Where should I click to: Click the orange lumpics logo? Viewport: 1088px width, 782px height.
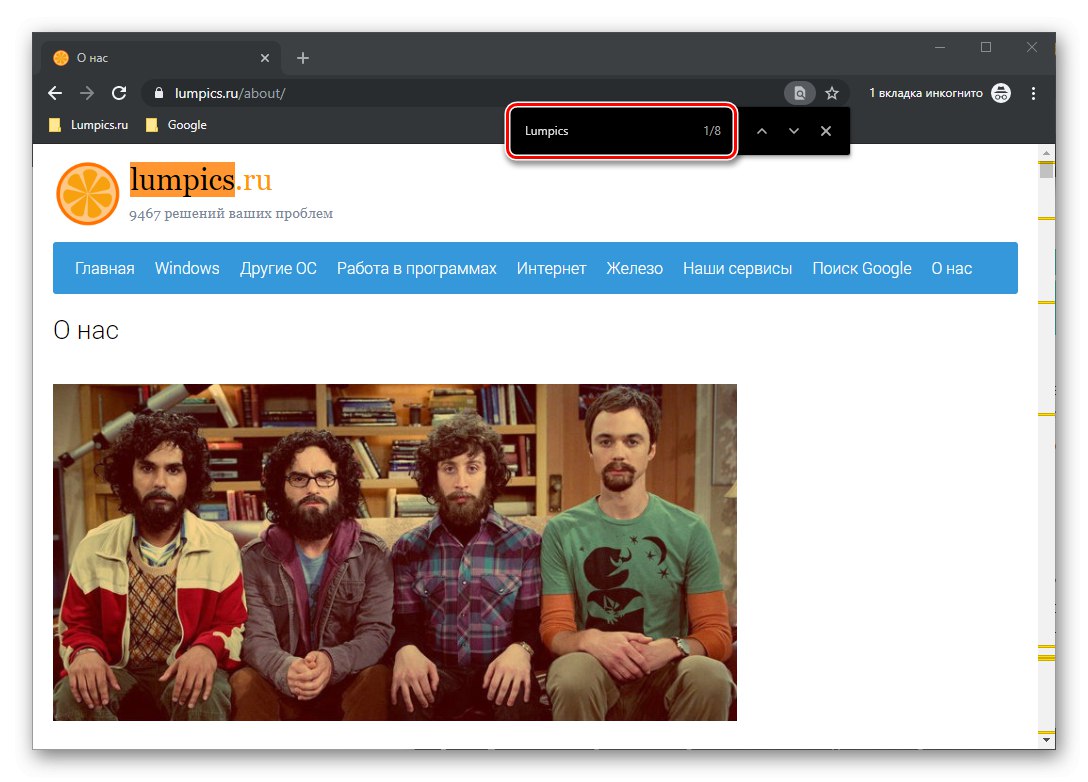(87, 194)
